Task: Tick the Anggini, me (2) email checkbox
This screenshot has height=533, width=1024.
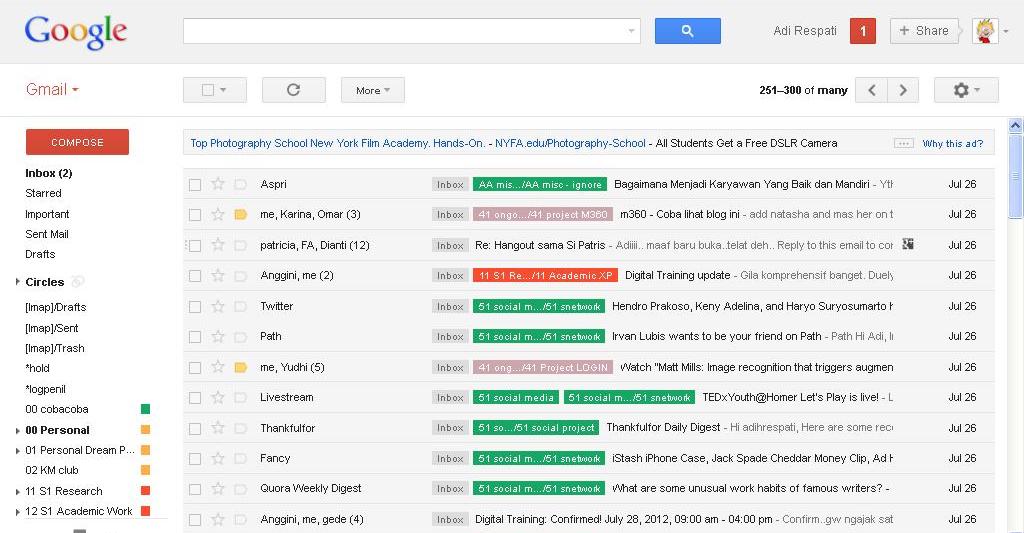Action: [195, 276]
